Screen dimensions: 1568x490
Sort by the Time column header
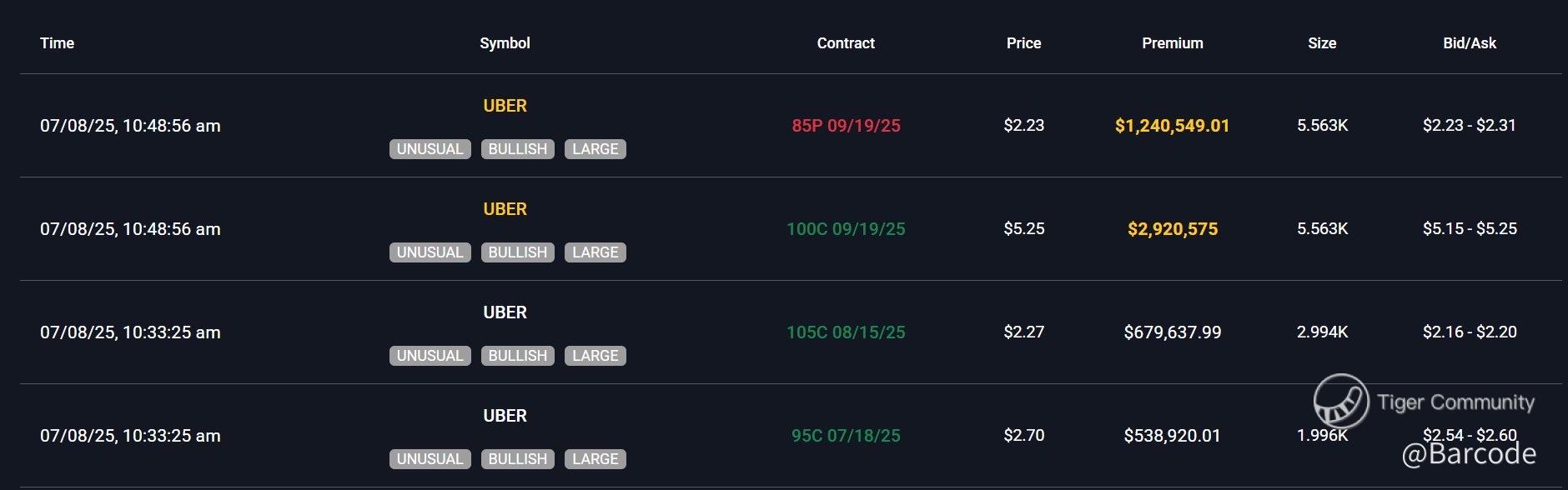click(57, 43)
